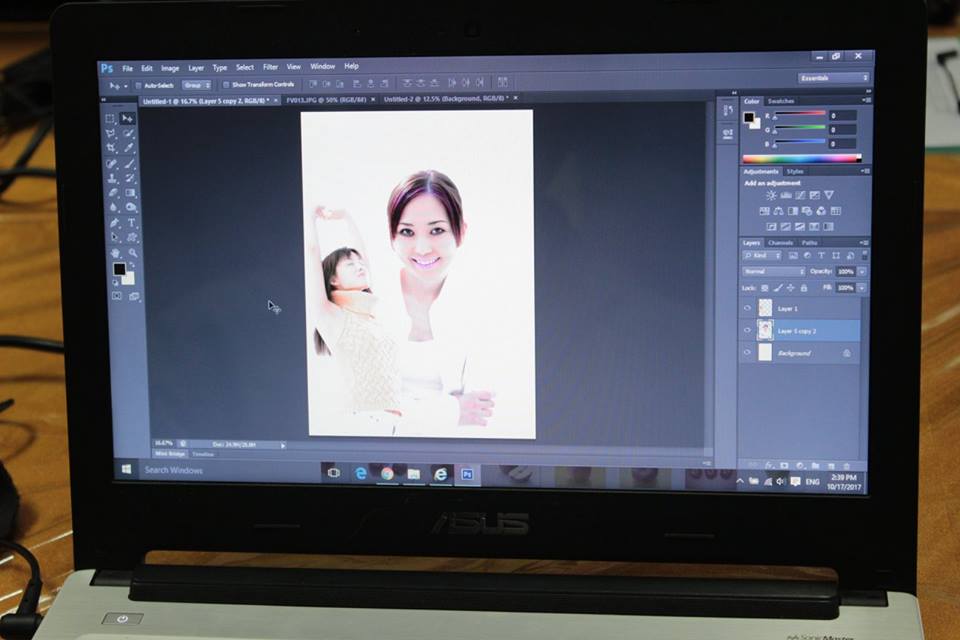Screen dimensions: 960x640
Task: Open the Essentials workspace dropdown
Action: (834, 78)
